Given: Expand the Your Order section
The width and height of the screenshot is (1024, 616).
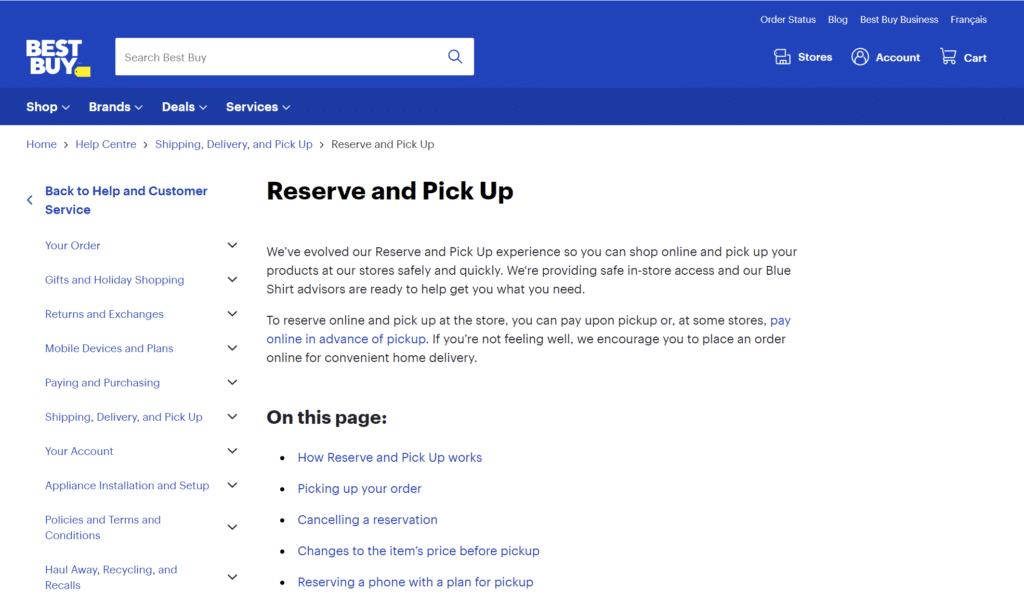Looking at the screenshot, I should coord(232,245).
